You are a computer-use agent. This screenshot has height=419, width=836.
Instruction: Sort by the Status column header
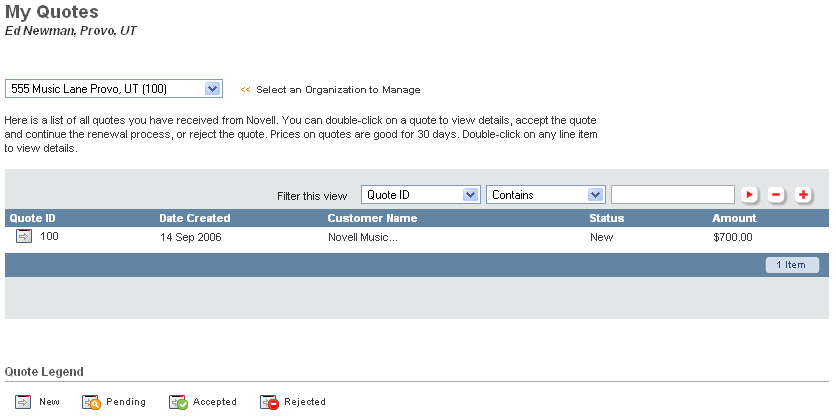[x=606, y=218]
